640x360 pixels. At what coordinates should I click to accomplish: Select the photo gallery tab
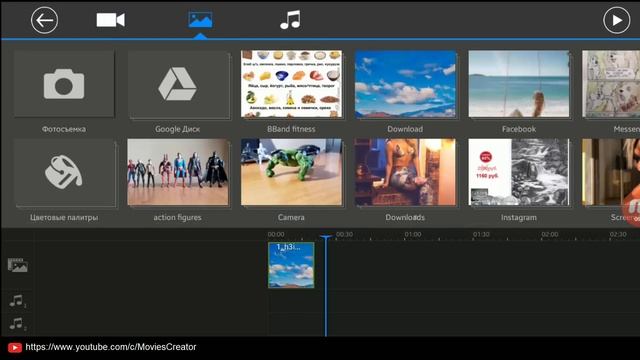(200, 20)
